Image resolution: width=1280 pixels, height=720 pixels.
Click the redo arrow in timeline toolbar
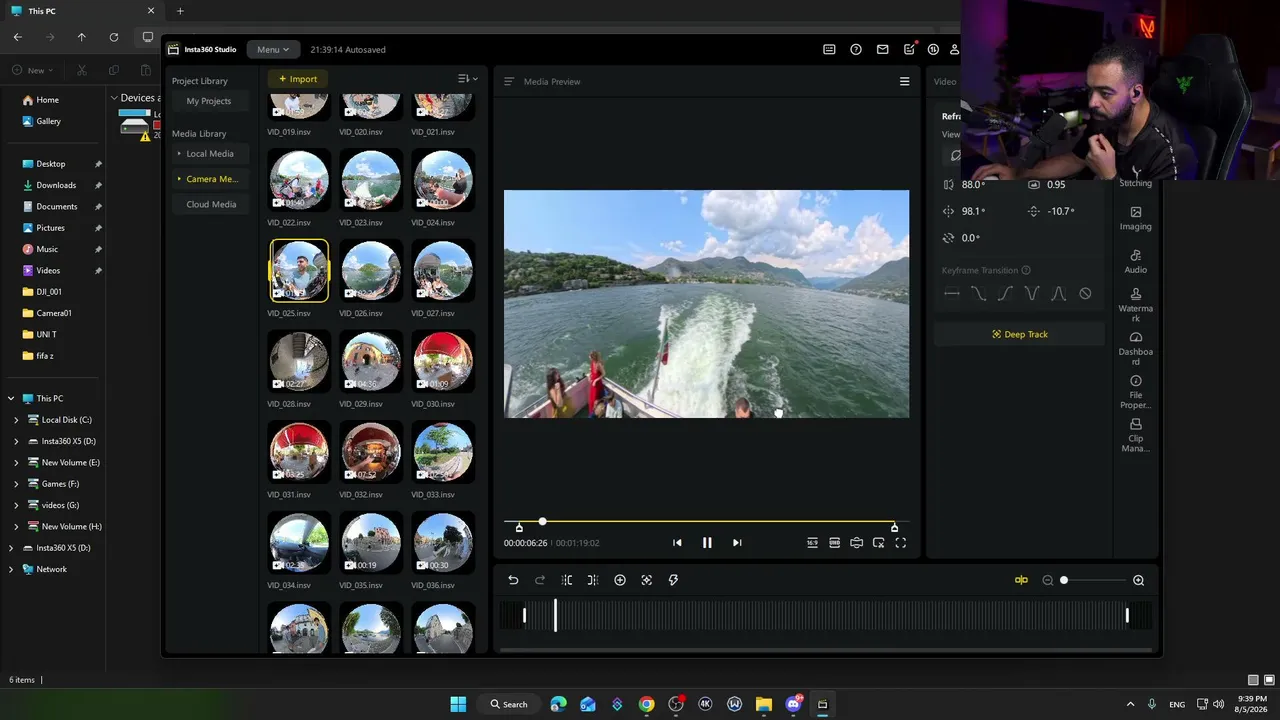click(540, 580)
